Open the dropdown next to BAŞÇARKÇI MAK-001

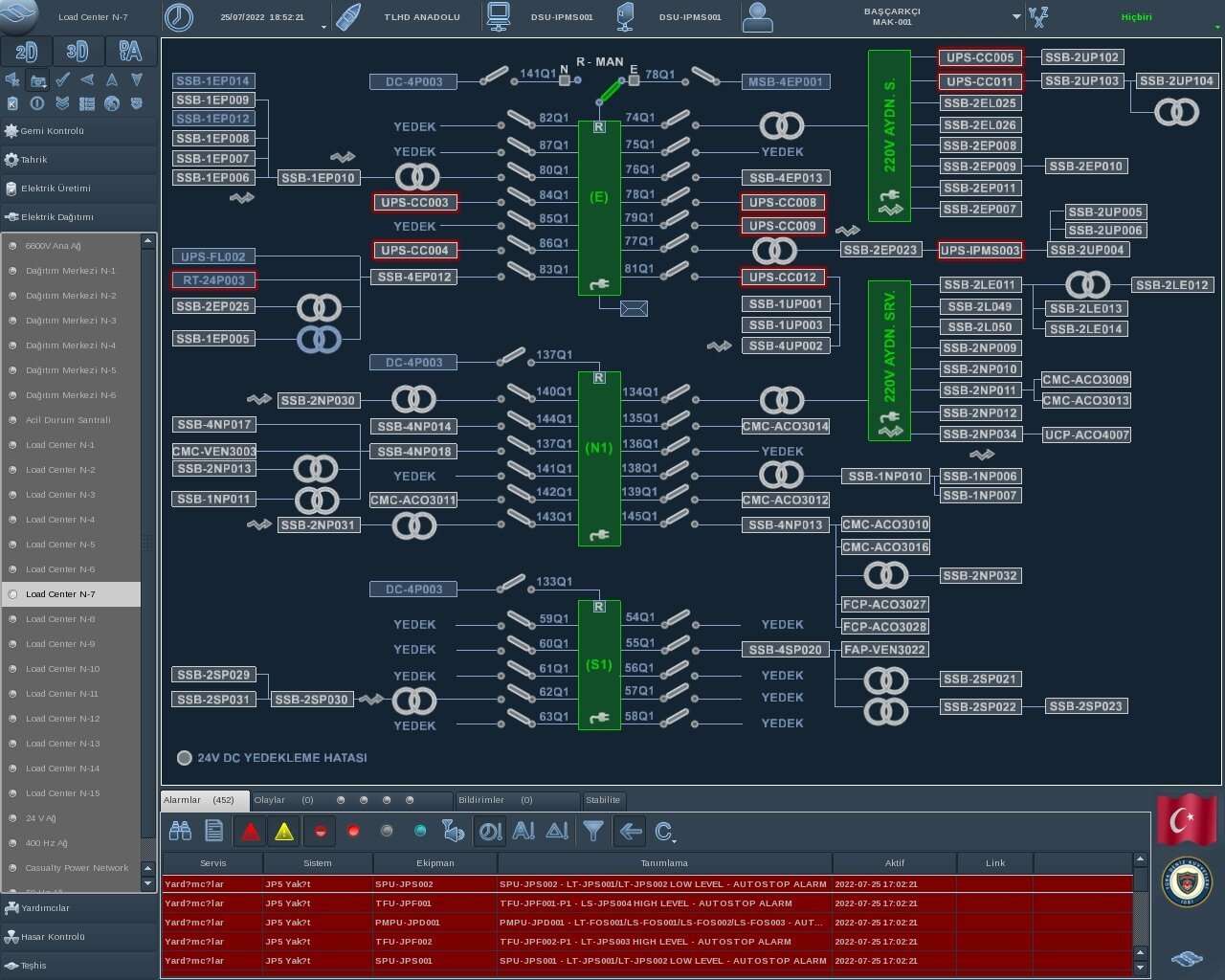[x=1015, y=17]
